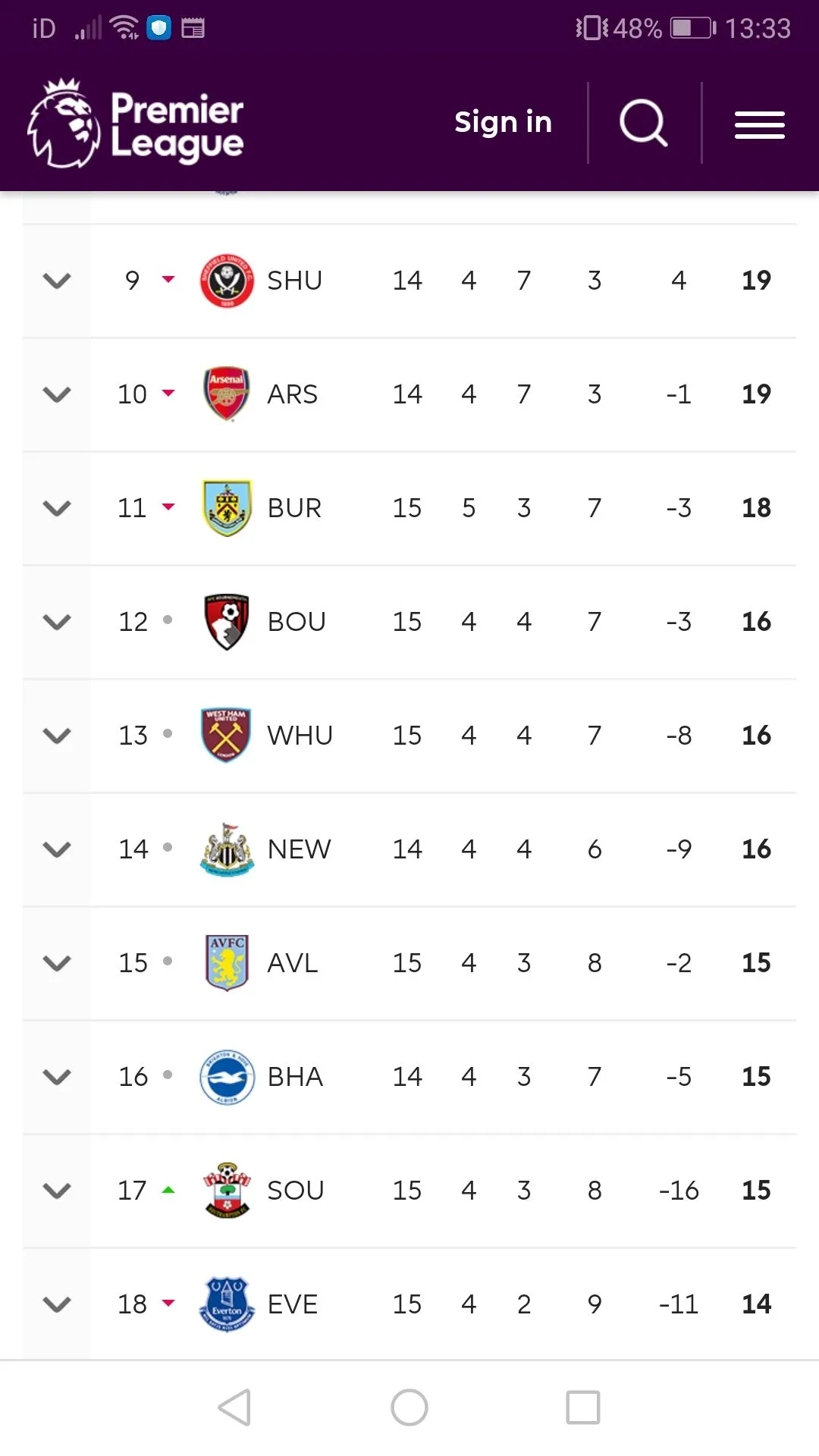Image resolution: width=819 pixels, height=1456 pixels.
Task: Expand the AVL row chevron
Action: point(57,964)
